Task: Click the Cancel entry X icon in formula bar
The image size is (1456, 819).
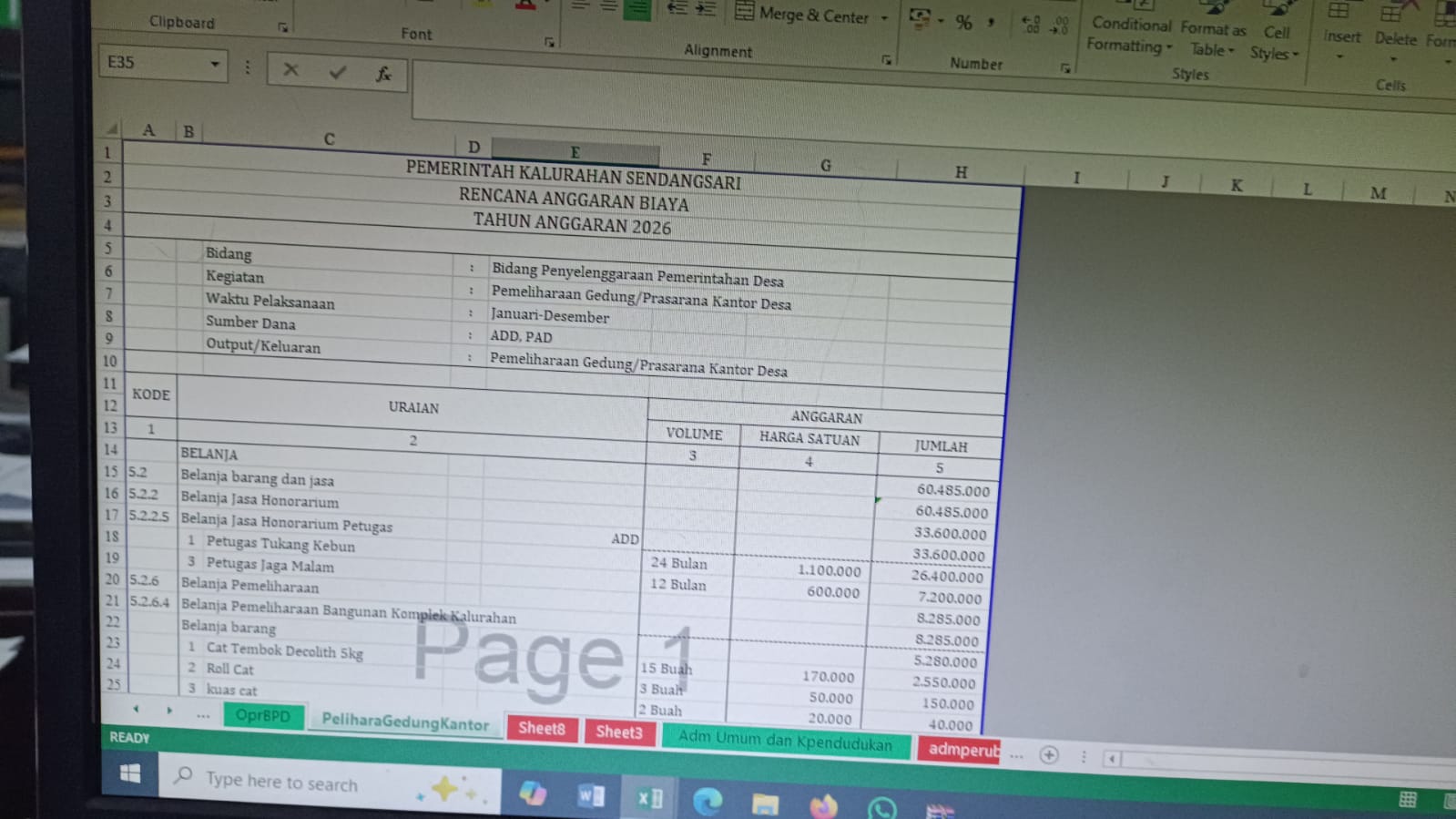Action: (290, 69)
